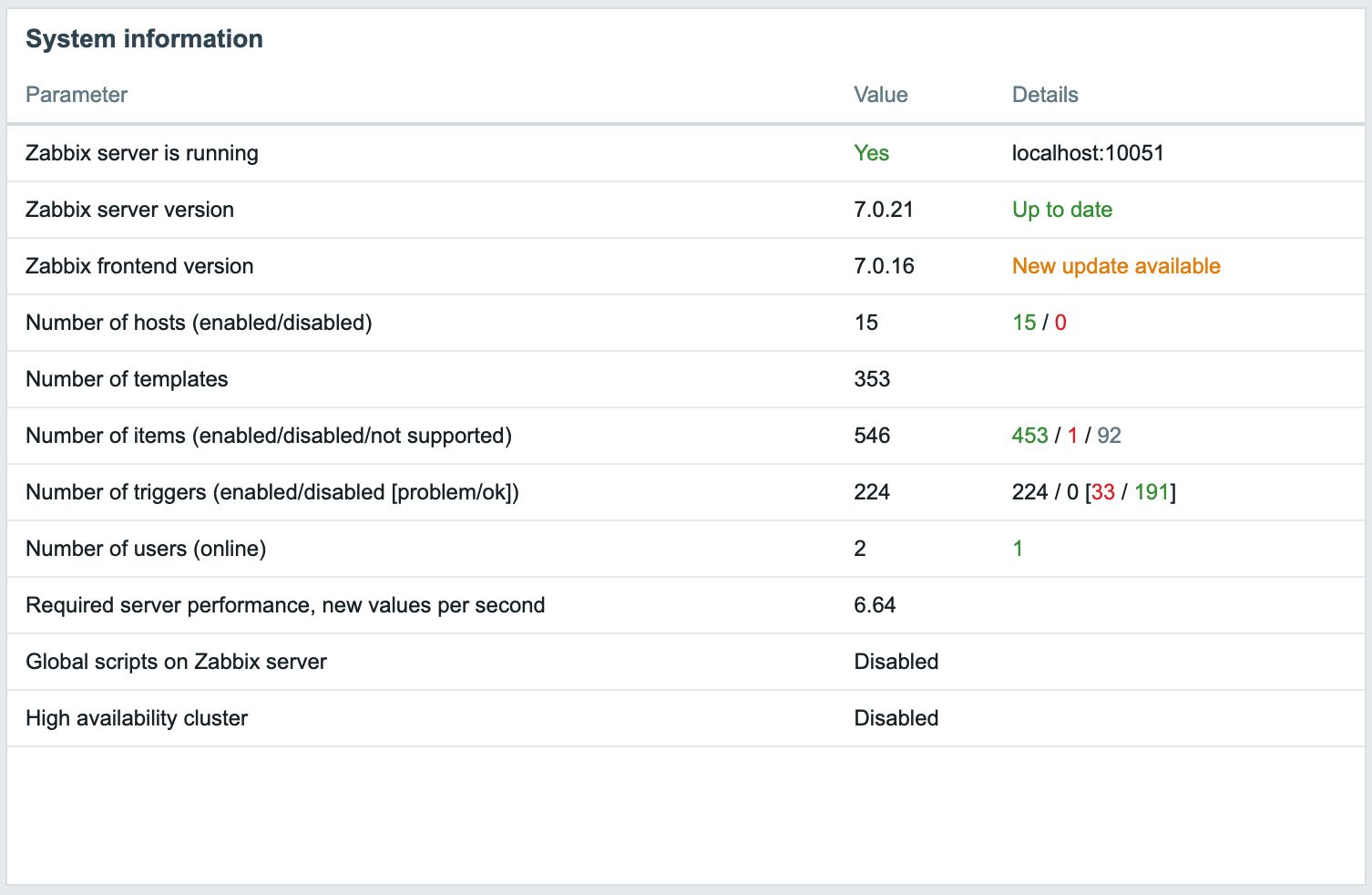Screen dimensions: 1372x895
Task: Click the templates count 353
Action: (872, 379)
